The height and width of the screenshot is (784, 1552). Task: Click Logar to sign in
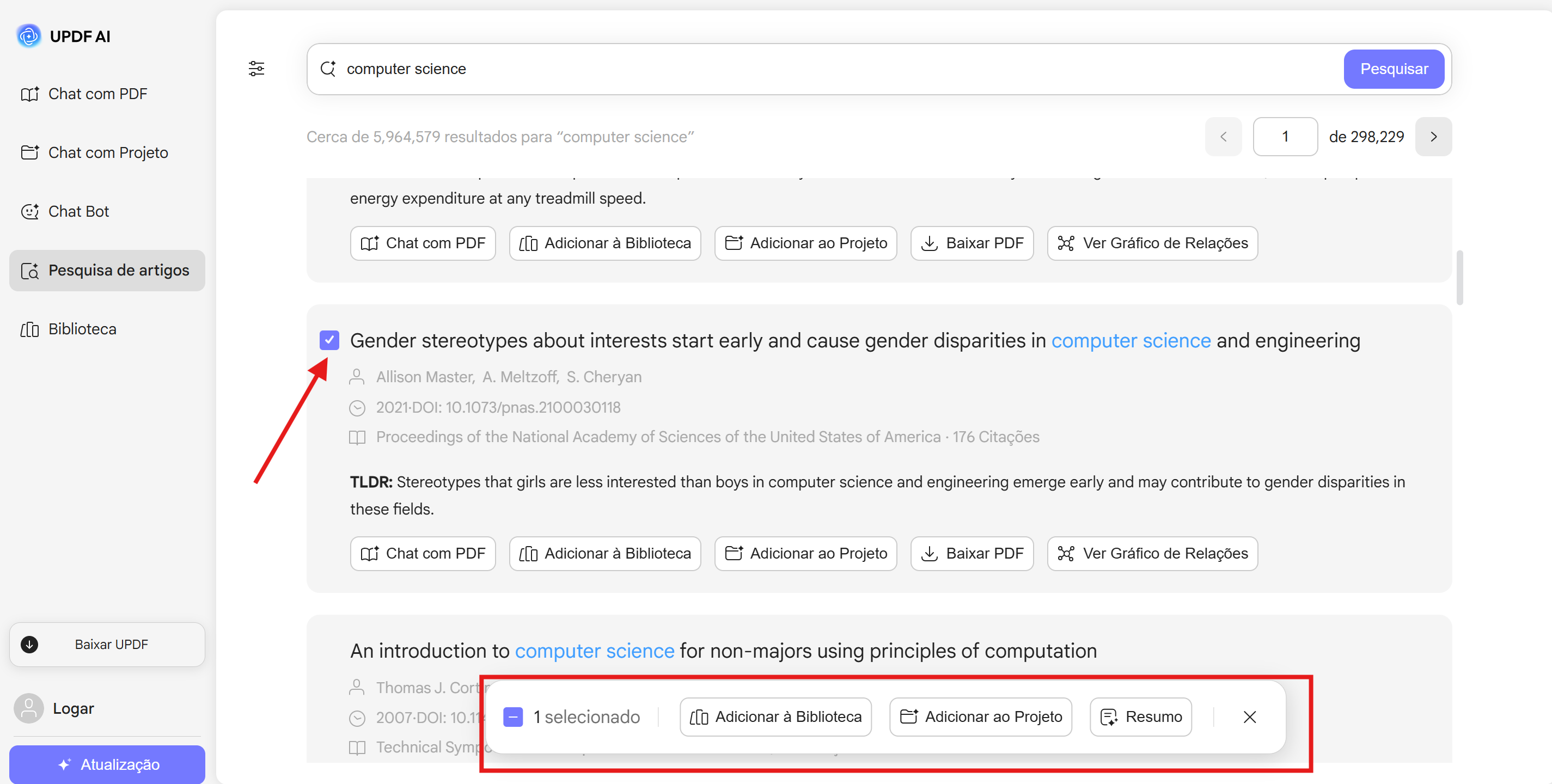tap(74, 708)
